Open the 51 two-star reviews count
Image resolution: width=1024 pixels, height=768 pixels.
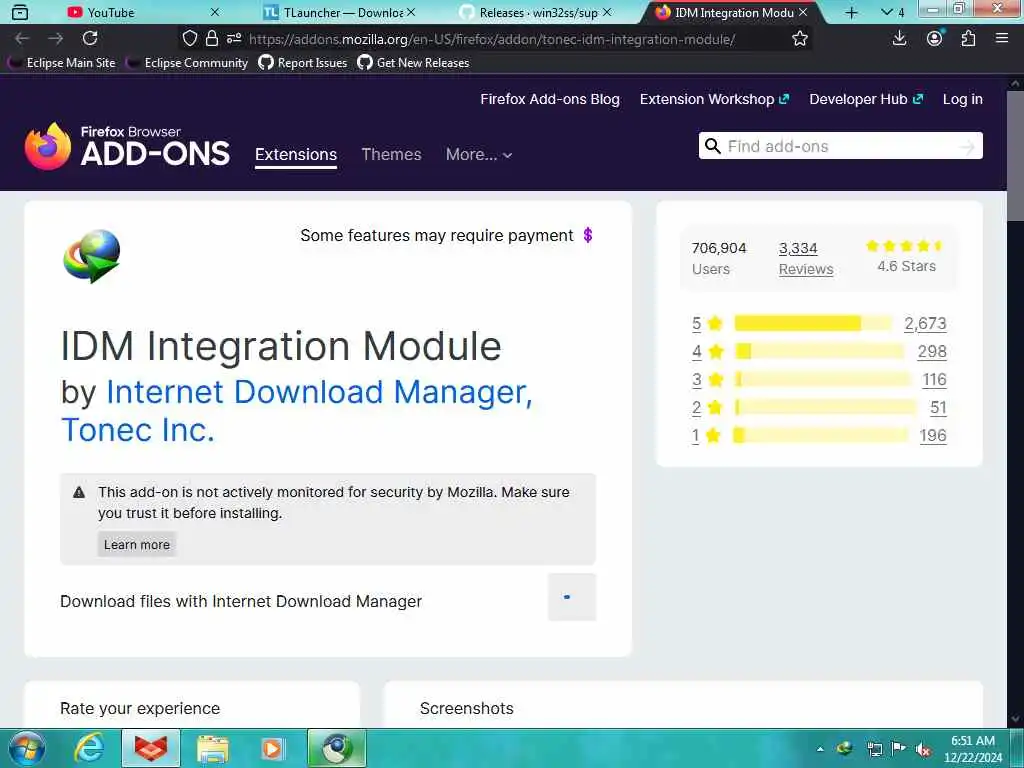pyautogui.click(x=938, y=408)
